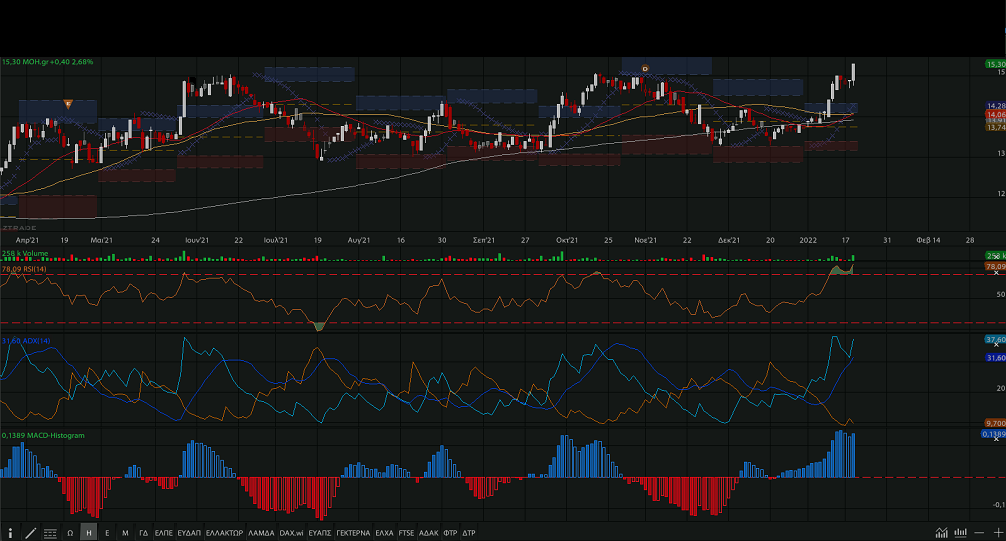This screenshot has width=1006, height=541.
Task: Zoom in with the plus icon
Action: tap(997, 533)
